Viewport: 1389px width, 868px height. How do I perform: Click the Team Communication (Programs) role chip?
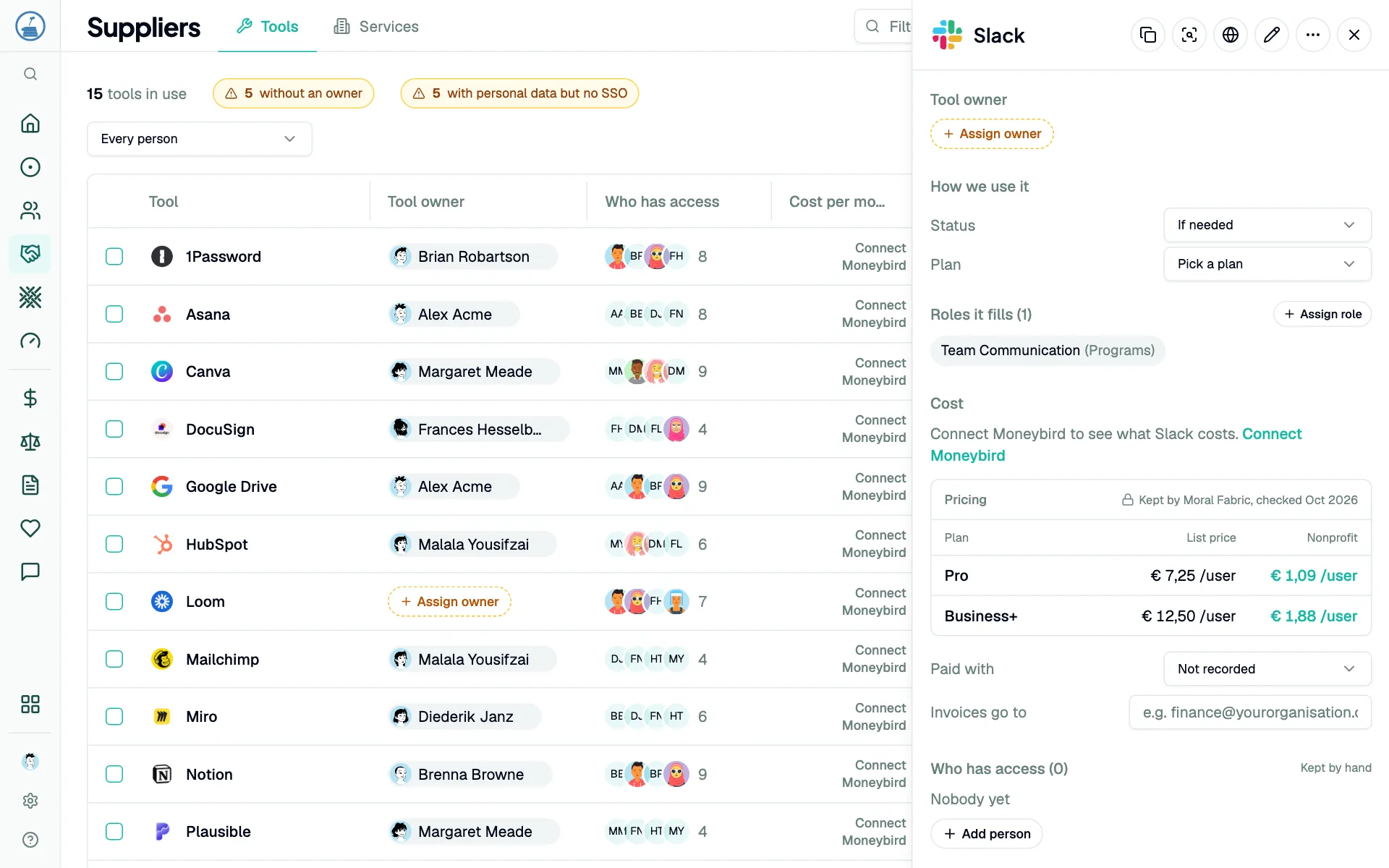(x=1048, y=351)
